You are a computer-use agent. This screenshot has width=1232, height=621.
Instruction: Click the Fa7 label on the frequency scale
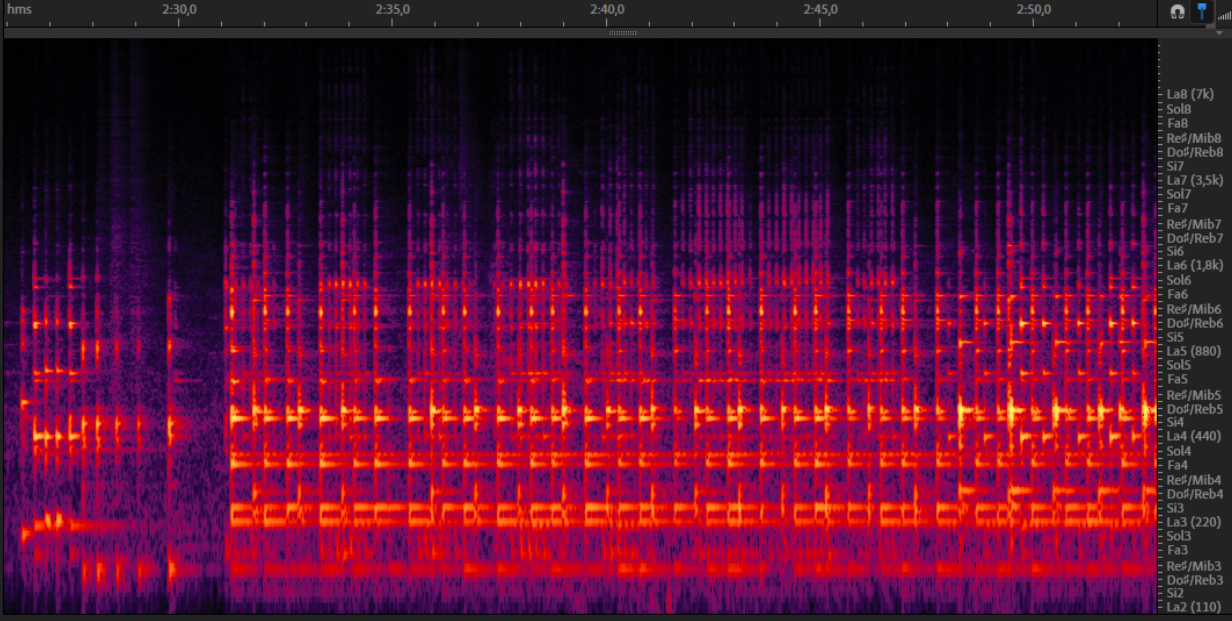pyautogui.click(x=1176, y=208)
